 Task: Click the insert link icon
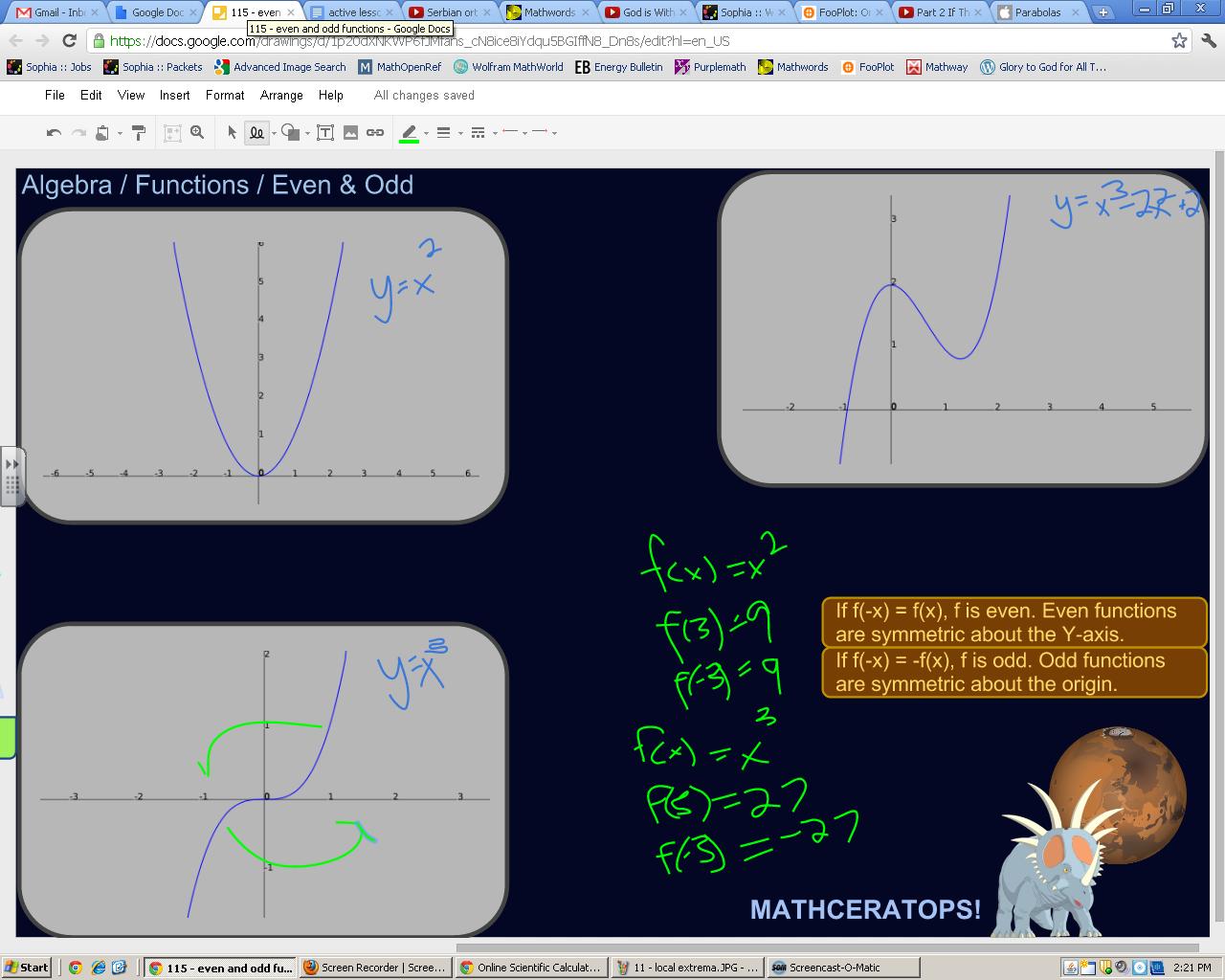click(375, 133)
